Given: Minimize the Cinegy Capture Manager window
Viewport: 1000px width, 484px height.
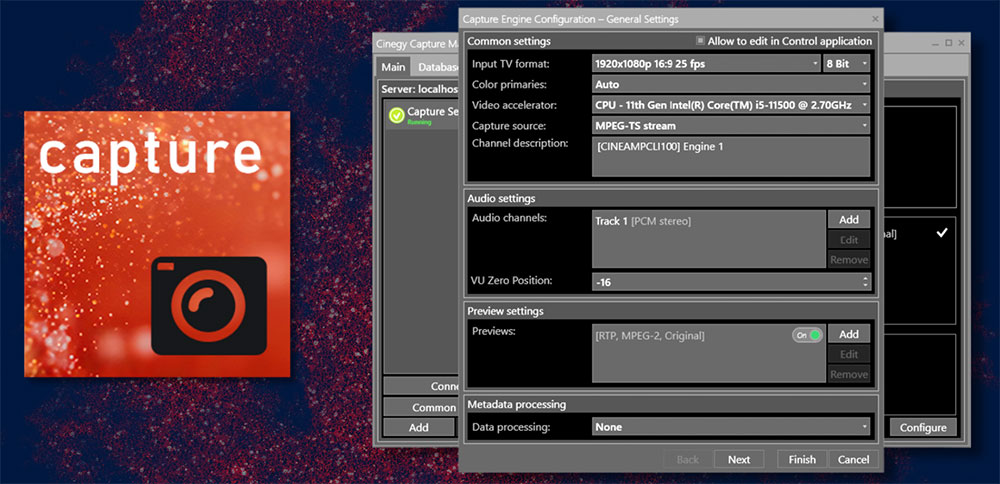Looking at the screenshot, I should pos(936,43).
